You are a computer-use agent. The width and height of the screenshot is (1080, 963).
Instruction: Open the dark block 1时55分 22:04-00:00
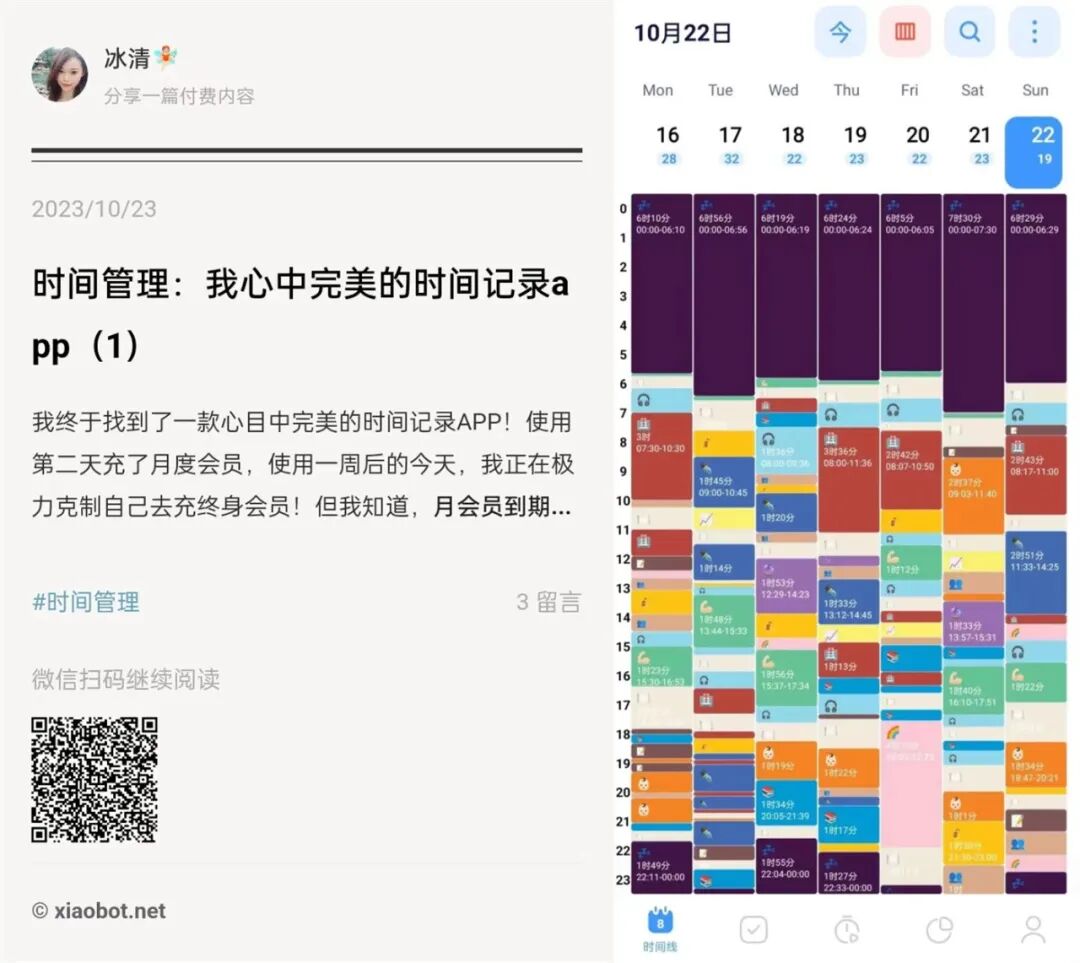(786, 866)
